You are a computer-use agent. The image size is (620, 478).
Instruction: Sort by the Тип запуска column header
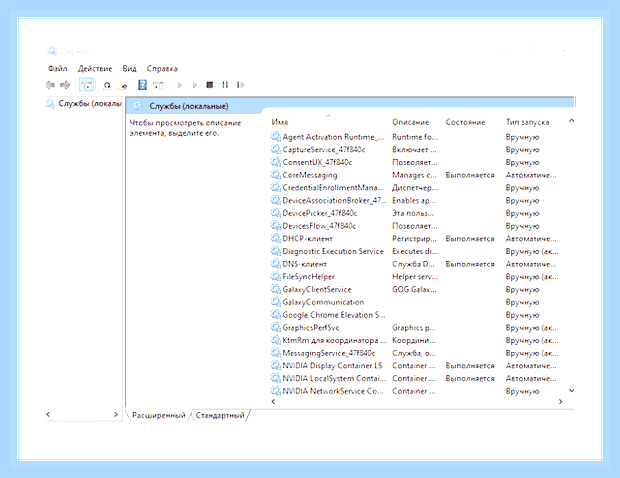[527, 122]
